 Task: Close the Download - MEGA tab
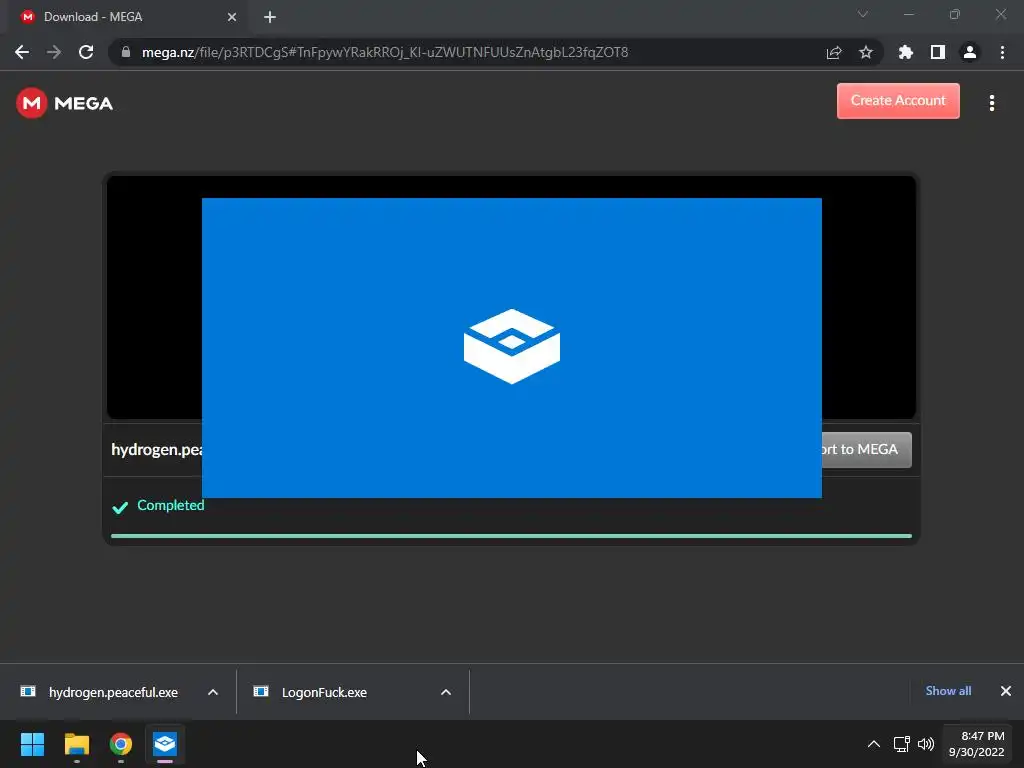(x=232, y=17)
